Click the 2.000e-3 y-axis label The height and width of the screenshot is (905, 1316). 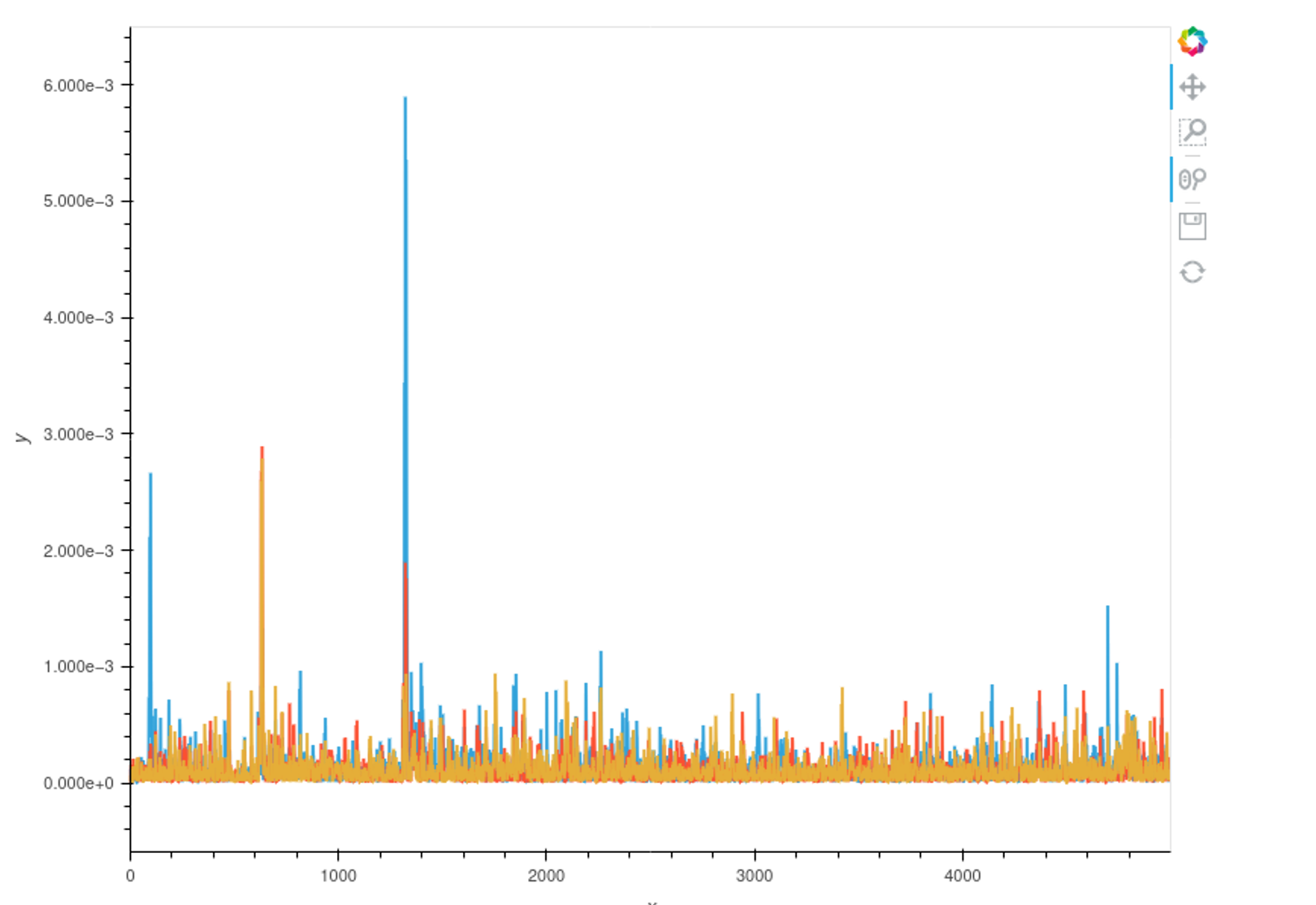pyautogui.click(x=79, y=551)
